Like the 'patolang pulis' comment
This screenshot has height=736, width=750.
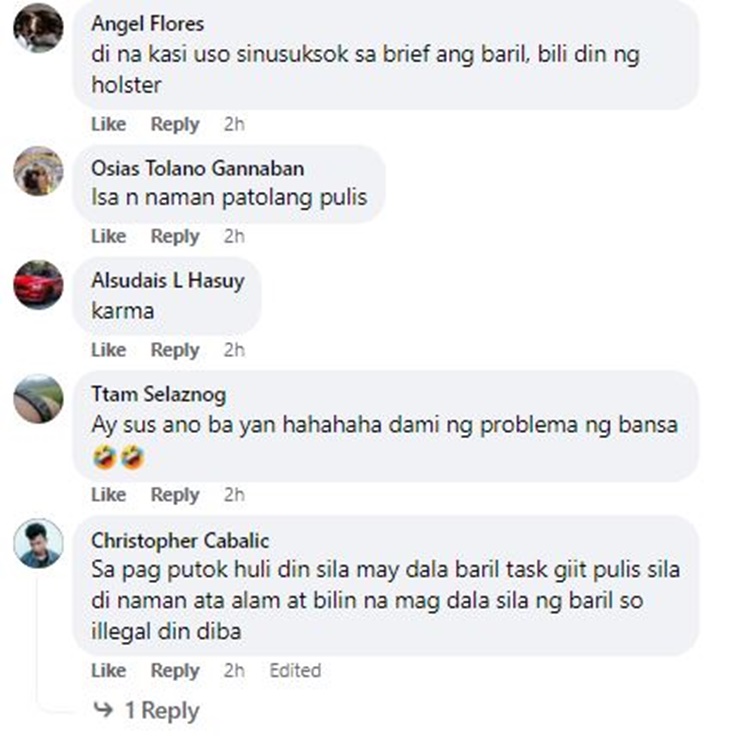pos(109,236)
